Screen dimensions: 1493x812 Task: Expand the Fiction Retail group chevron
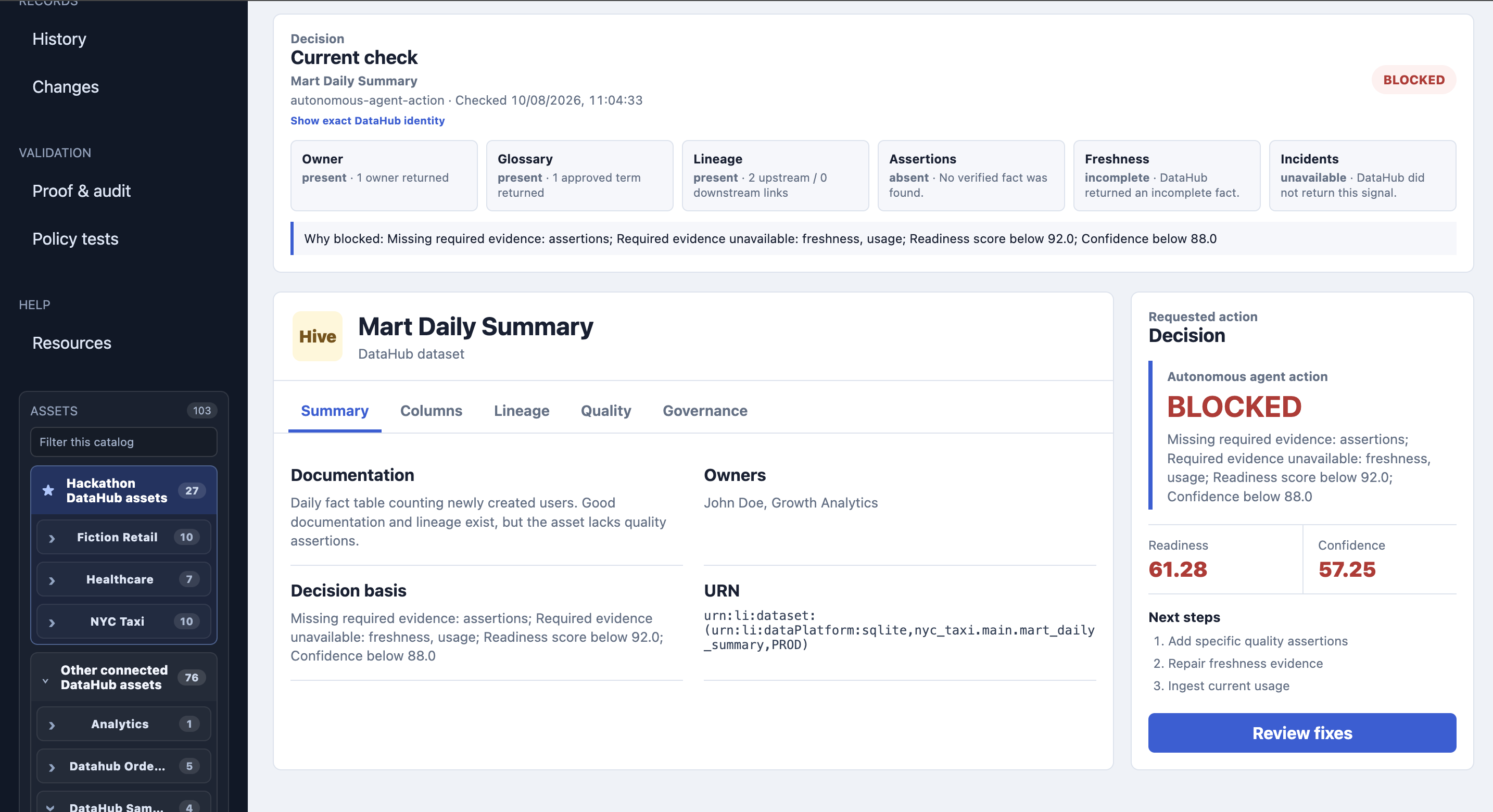pos(52,538)
